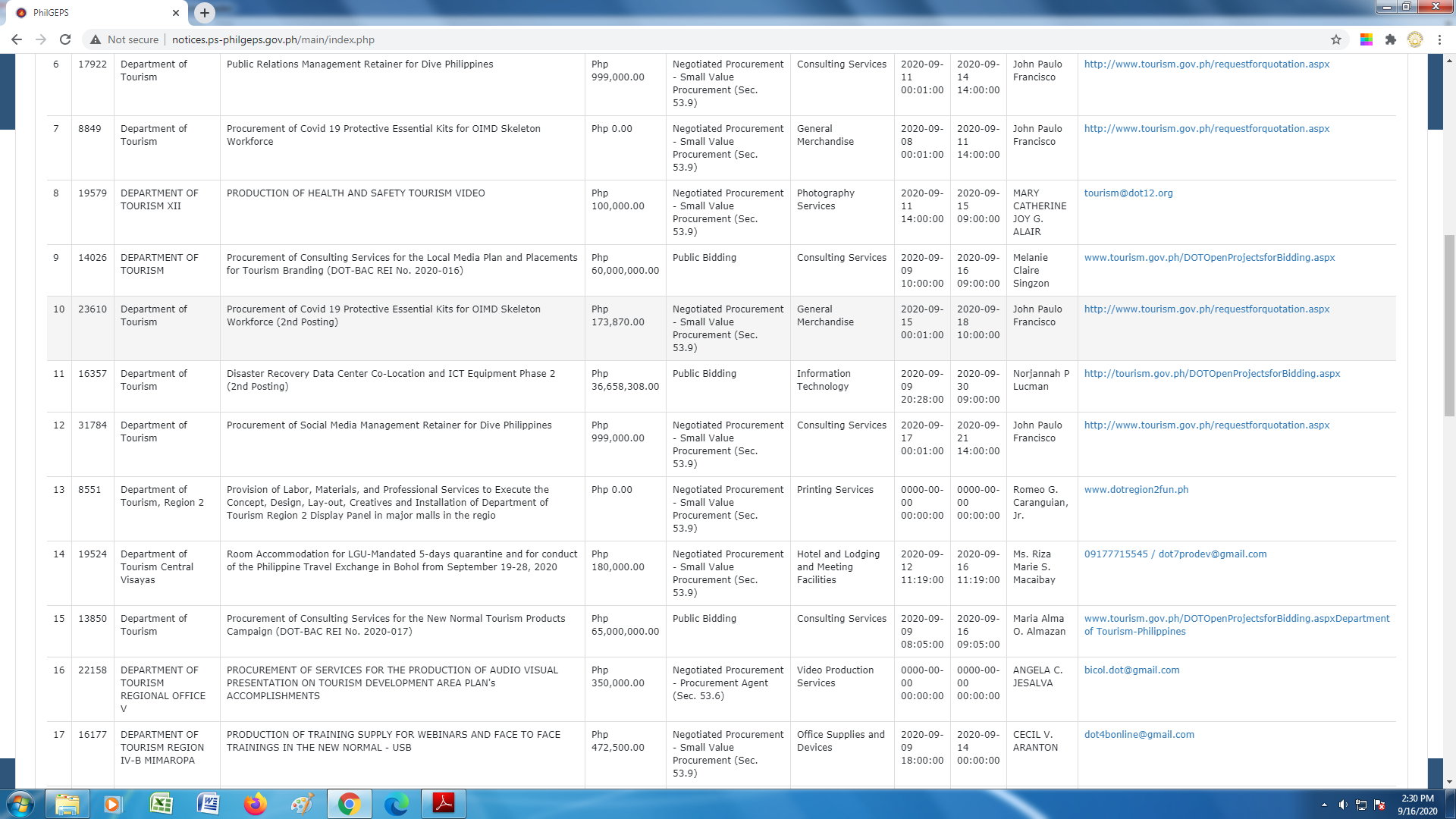1456x819 pixels.
Task: Open the Extensions puzzle icon
Action: point(1391,39)
